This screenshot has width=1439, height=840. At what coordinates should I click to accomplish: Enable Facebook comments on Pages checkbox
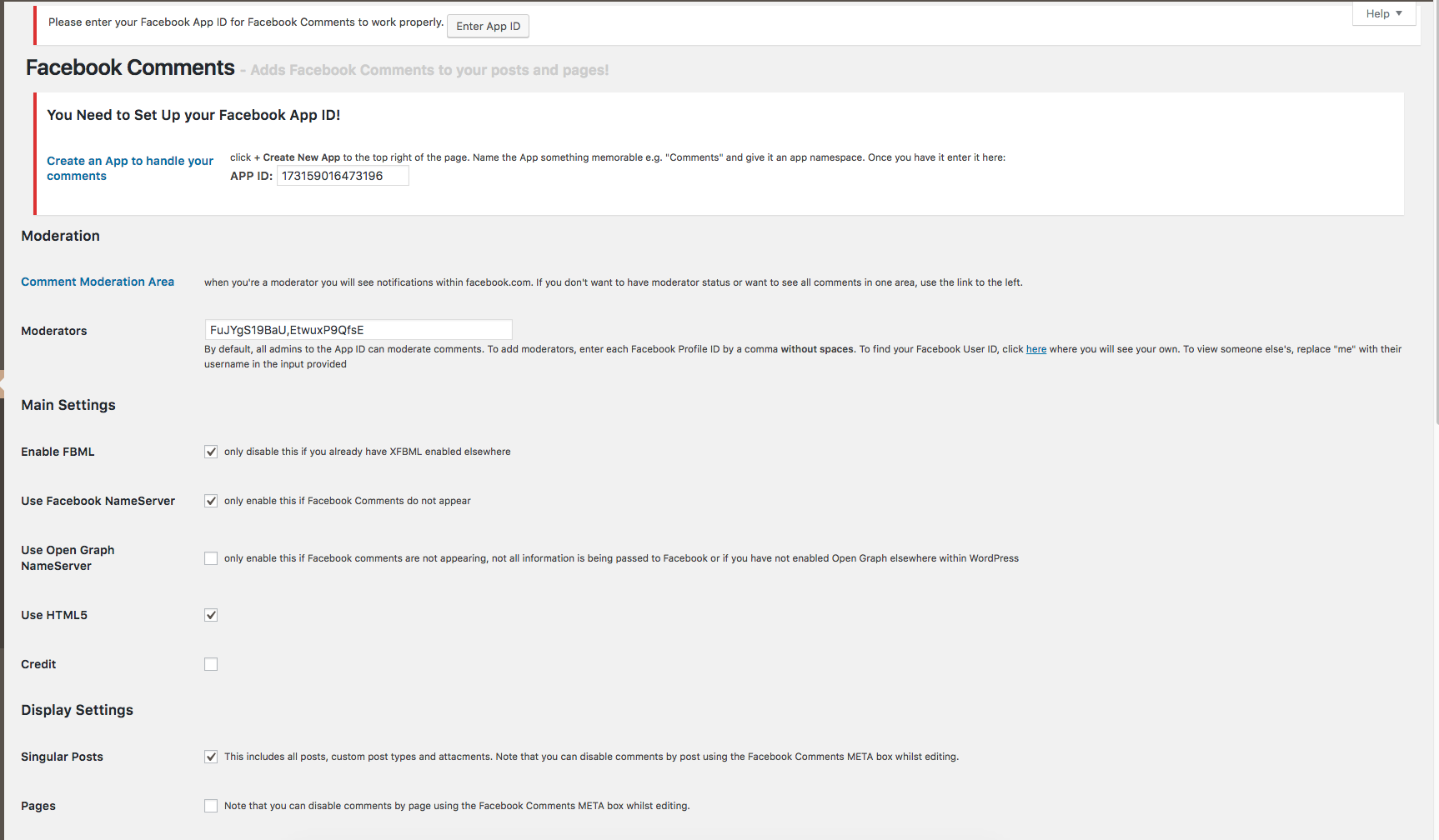point(211,806)
